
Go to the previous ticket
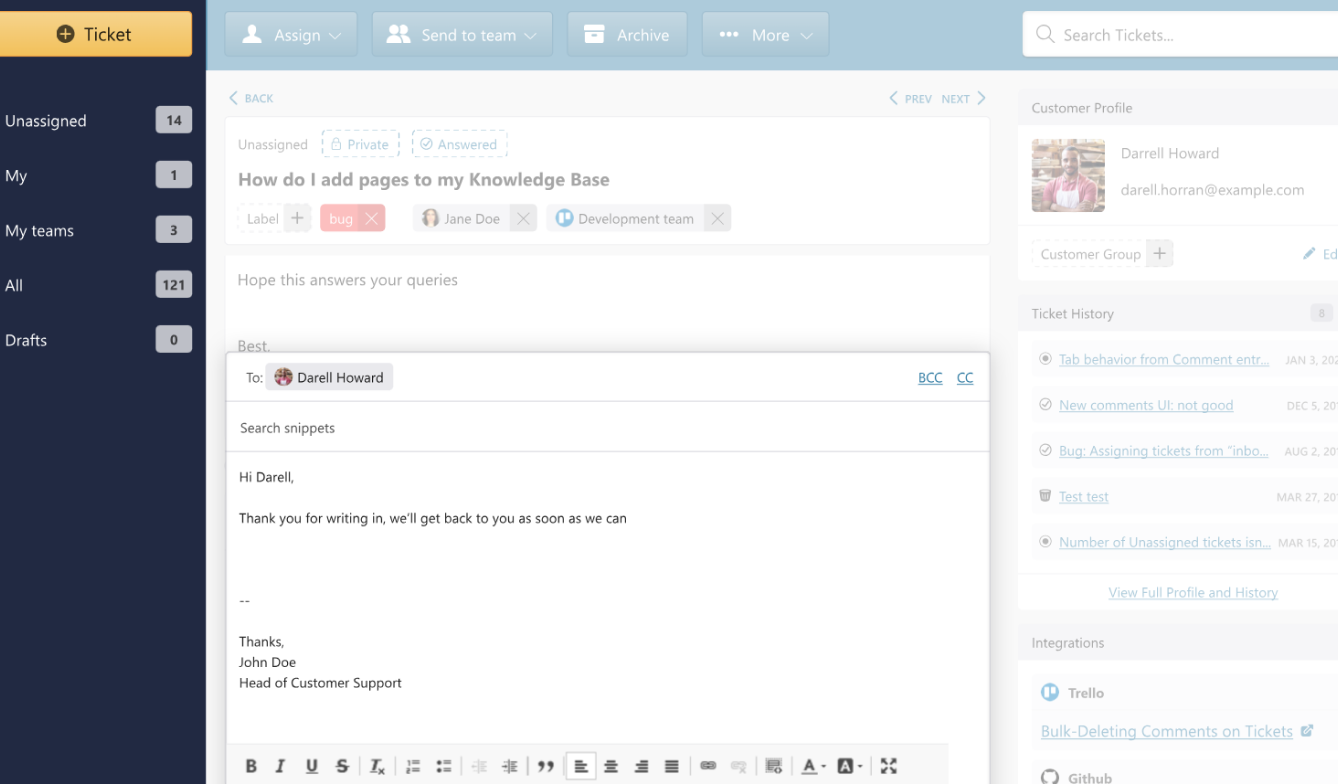(911, 98)
